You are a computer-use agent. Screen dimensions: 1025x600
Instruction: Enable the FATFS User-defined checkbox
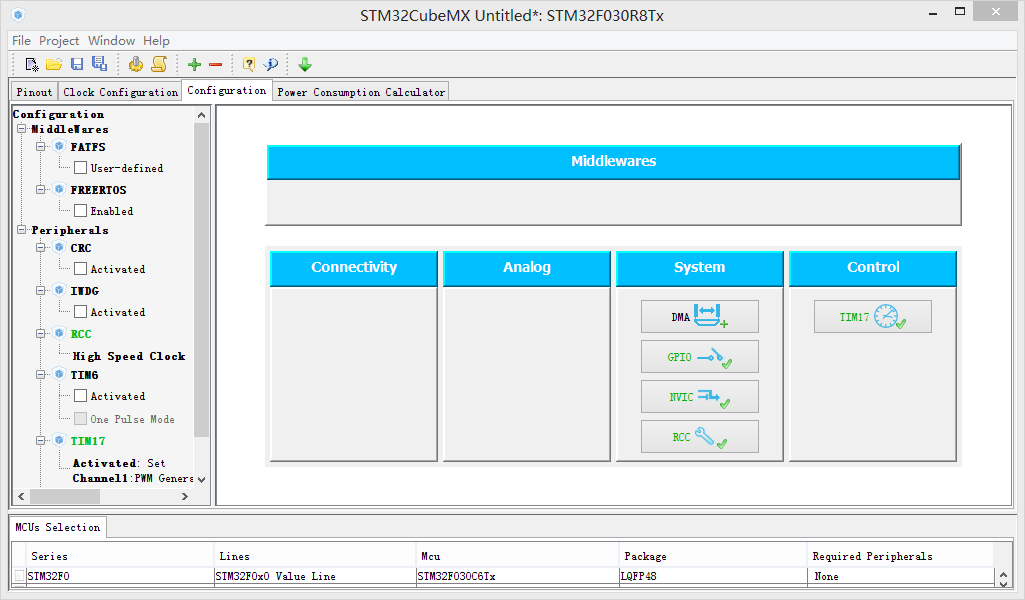(80, 168)
